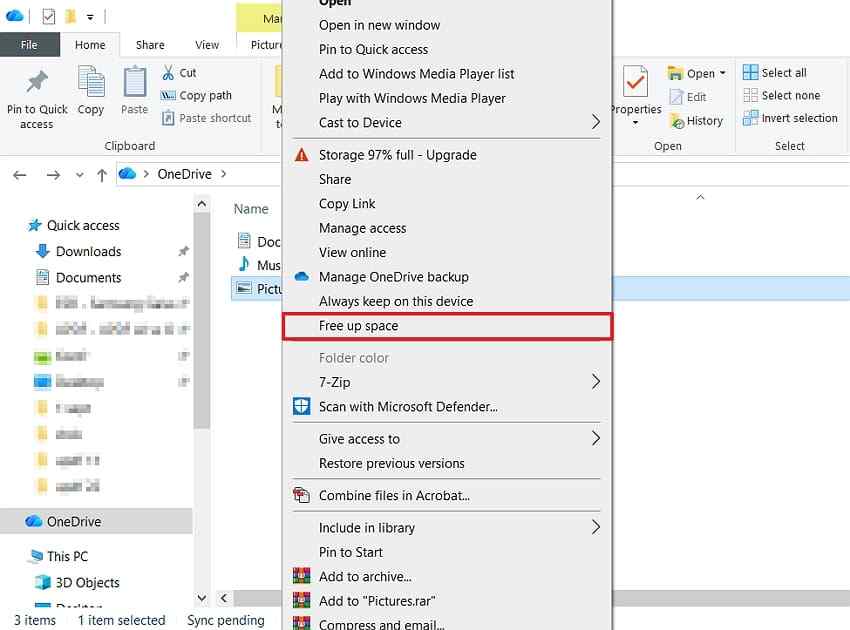Click Select all in the ribbon
Screen dimensions: 850x630
point(775,73)
